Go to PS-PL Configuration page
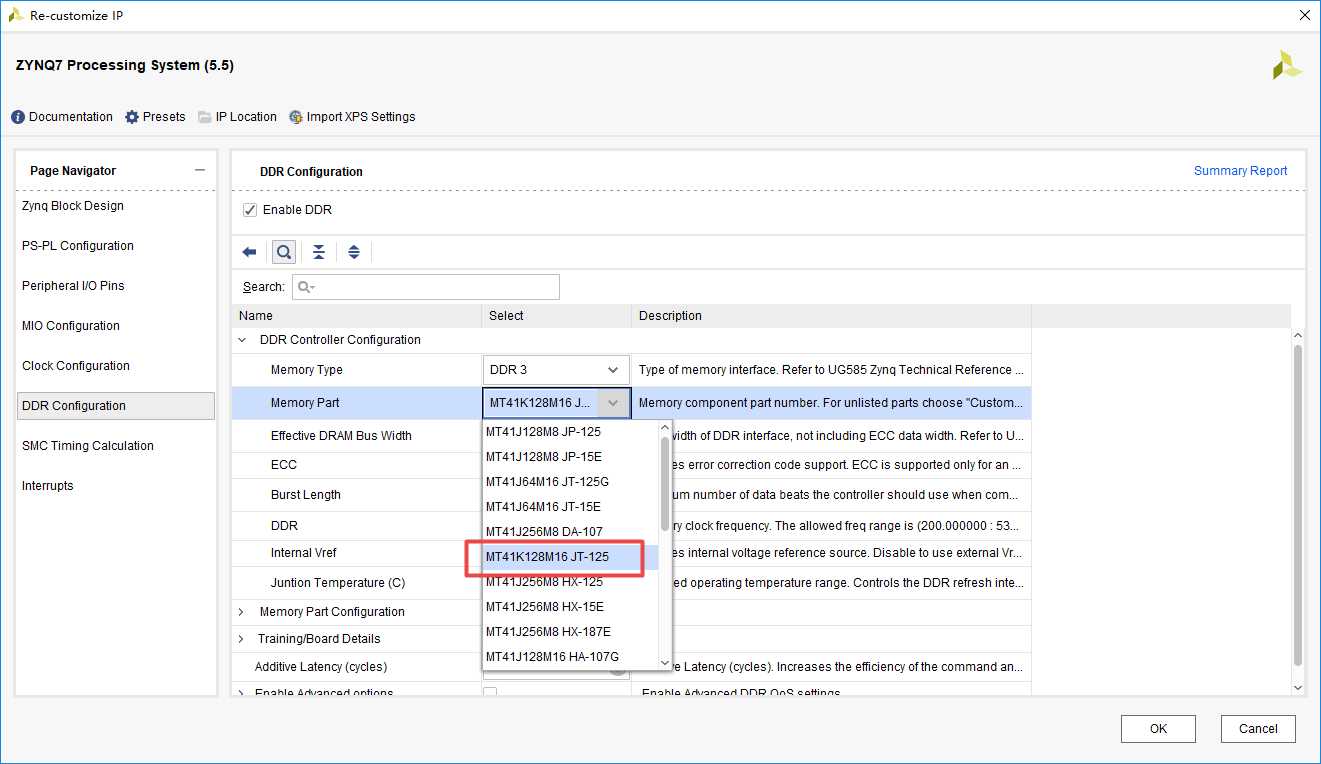This screenshot has height=764, width=1321. tap(78, 246)
